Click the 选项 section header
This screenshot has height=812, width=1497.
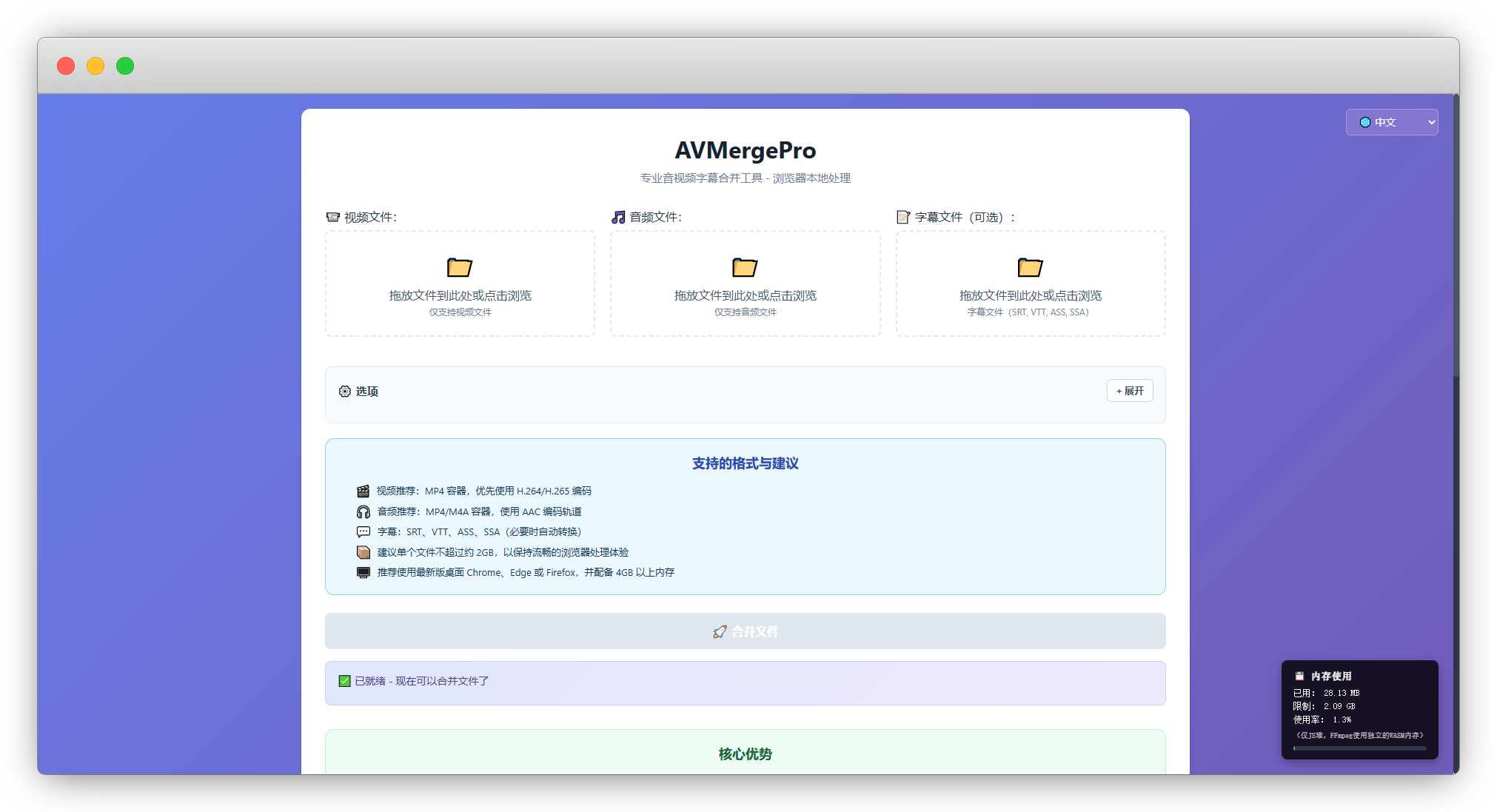(366, 392)
